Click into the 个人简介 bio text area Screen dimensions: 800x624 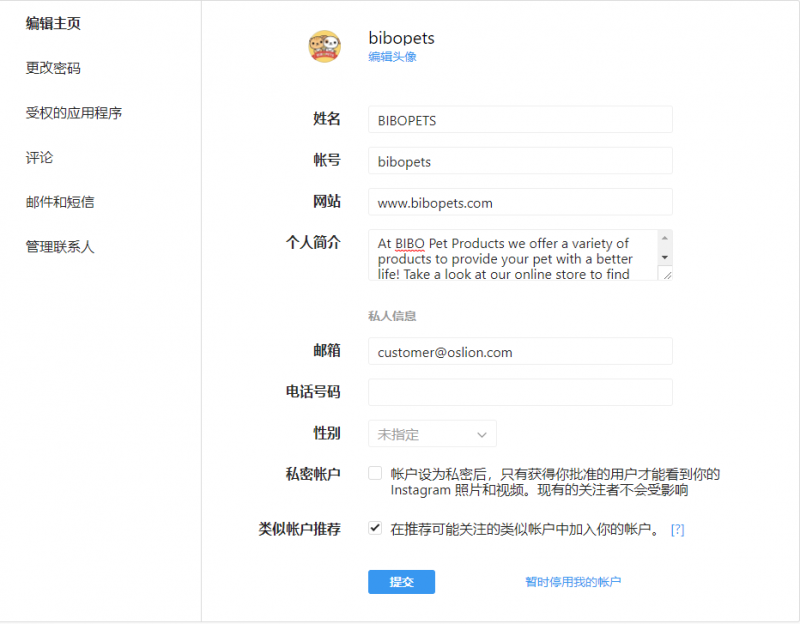coord(512,256)
